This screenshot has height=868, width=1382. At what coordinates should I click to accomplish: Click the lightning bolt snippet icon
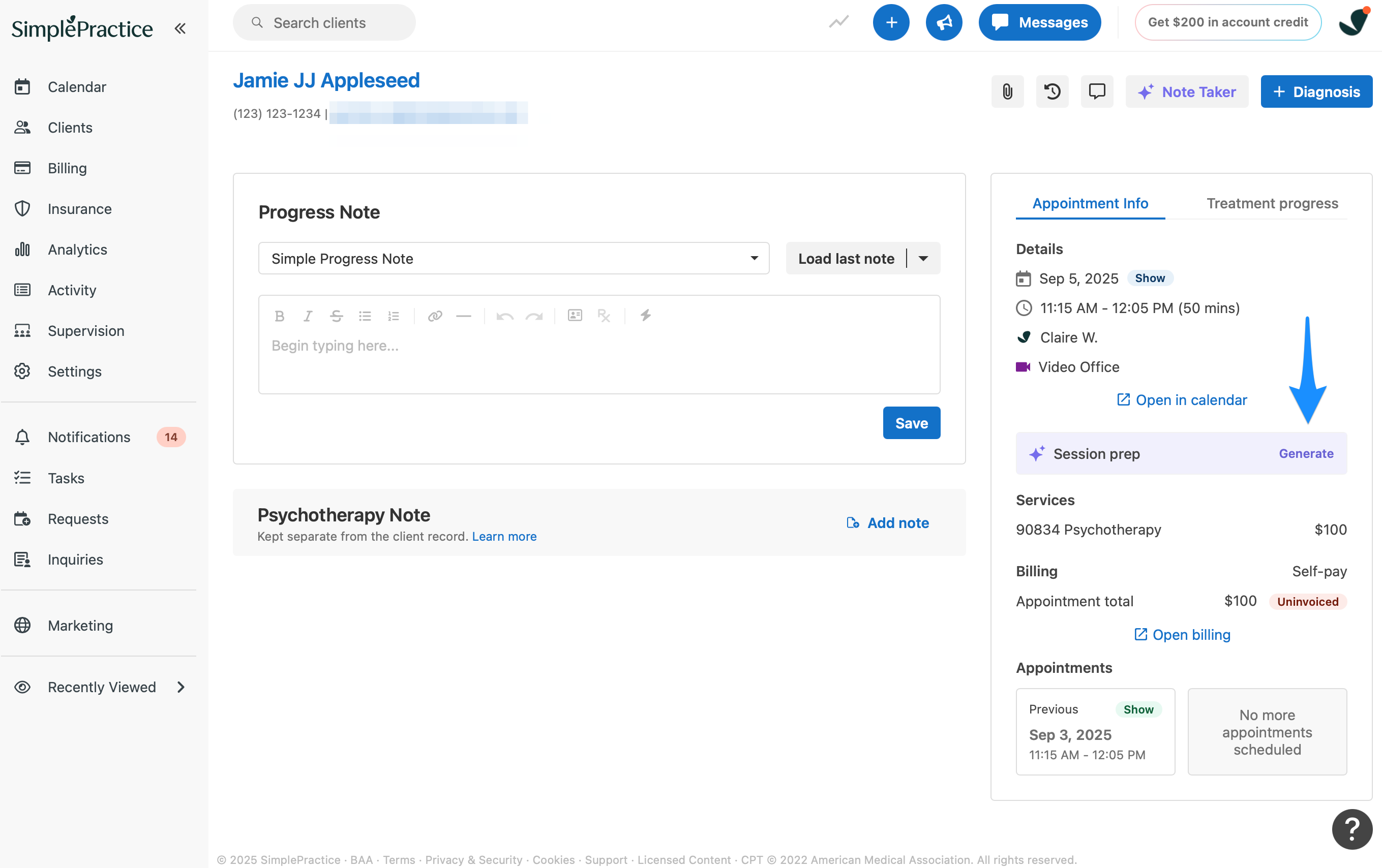(646, 315)
